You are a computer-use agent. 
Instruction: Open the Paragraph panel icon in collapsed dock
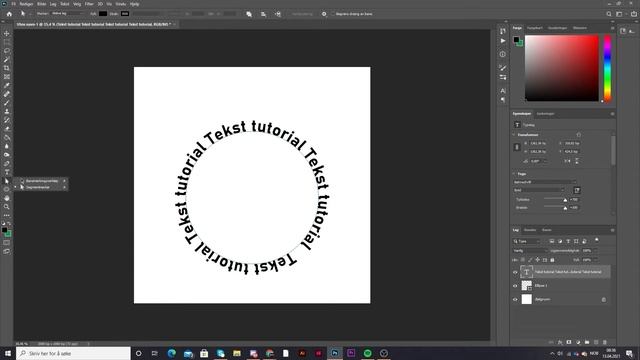[503, 100]
